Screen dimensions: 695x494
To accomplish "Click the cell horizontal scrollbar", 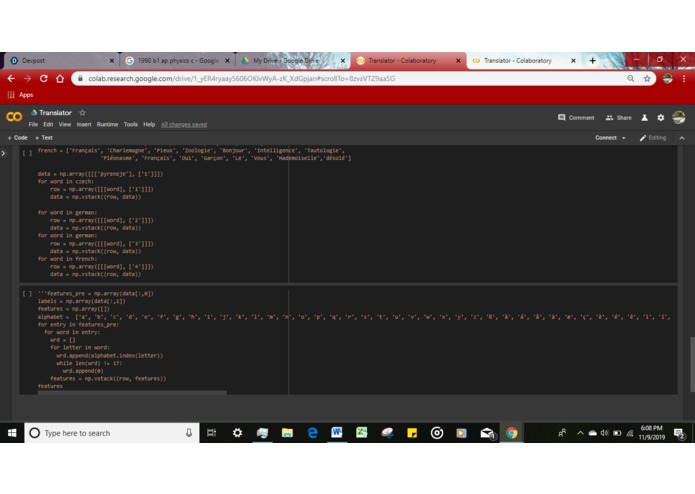I will click(x=132, y=392).
